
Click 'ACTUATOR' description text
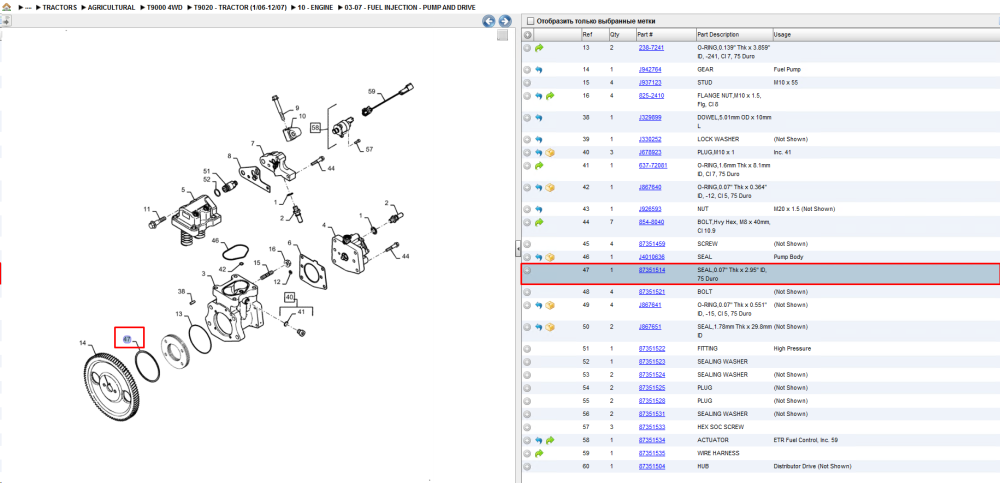pyautogui.click(x=712, y=440)
